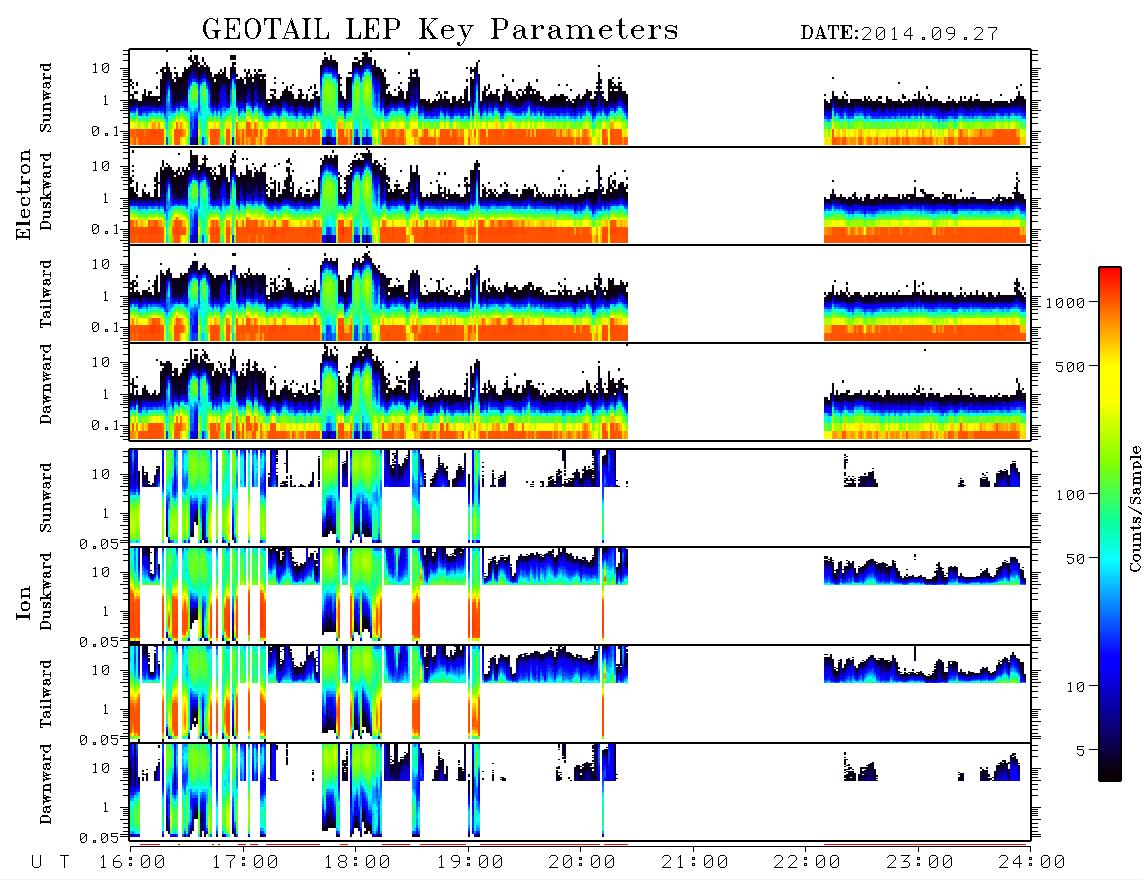Click the 17:00 time axis label
Screen dimensions: 1142x880
pyautogui.click(x=245, y=862)
